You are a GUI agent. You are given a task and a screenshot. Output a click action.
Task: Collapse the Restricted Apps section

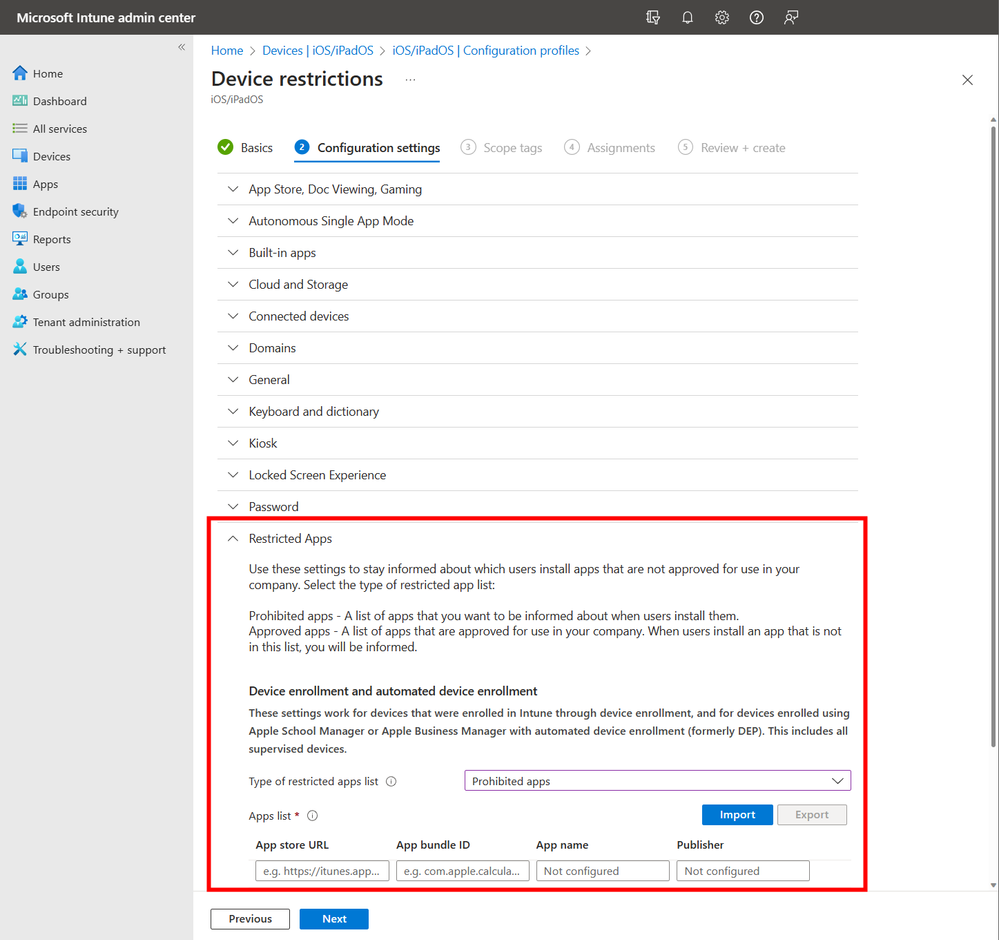538,539
